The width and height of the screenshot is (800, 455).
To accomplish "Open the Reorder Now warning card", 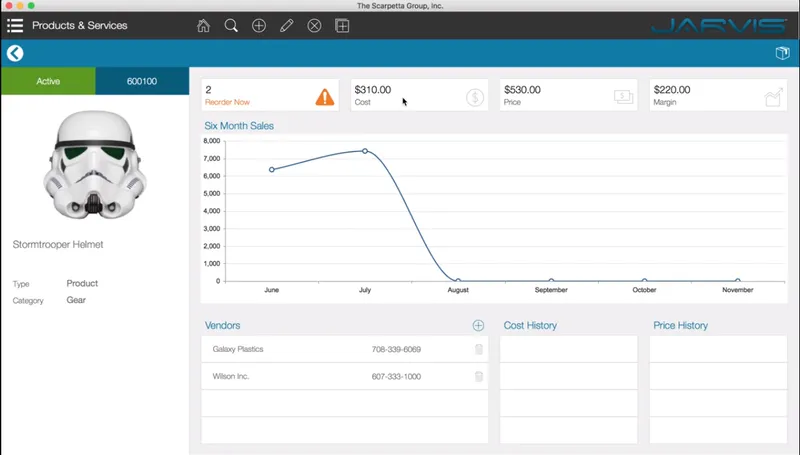I will [x=270, y=95].
